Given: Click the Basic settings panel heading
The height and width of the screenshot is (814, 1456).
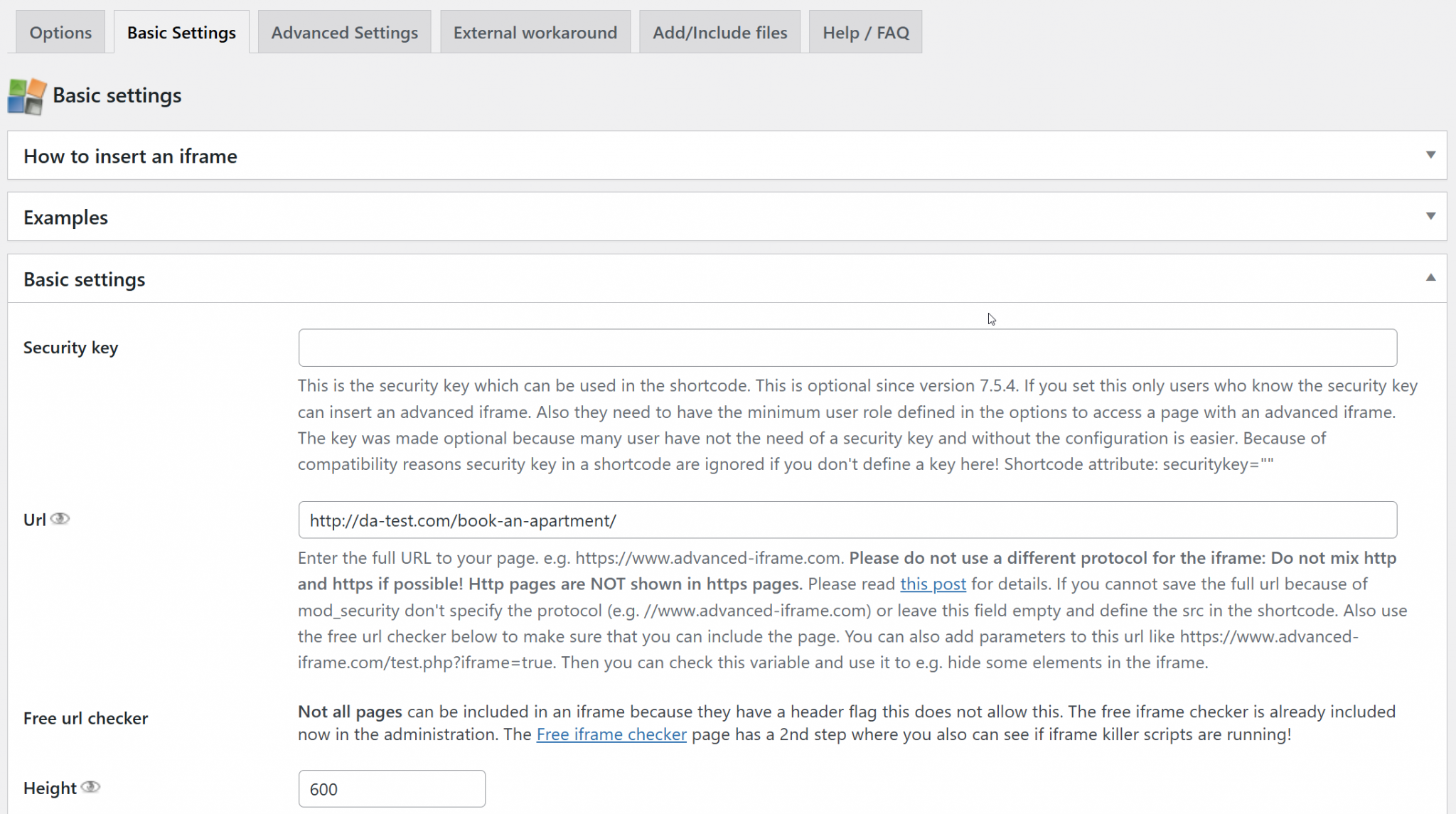Looking at the screenshot, I should tap(84, 279).
